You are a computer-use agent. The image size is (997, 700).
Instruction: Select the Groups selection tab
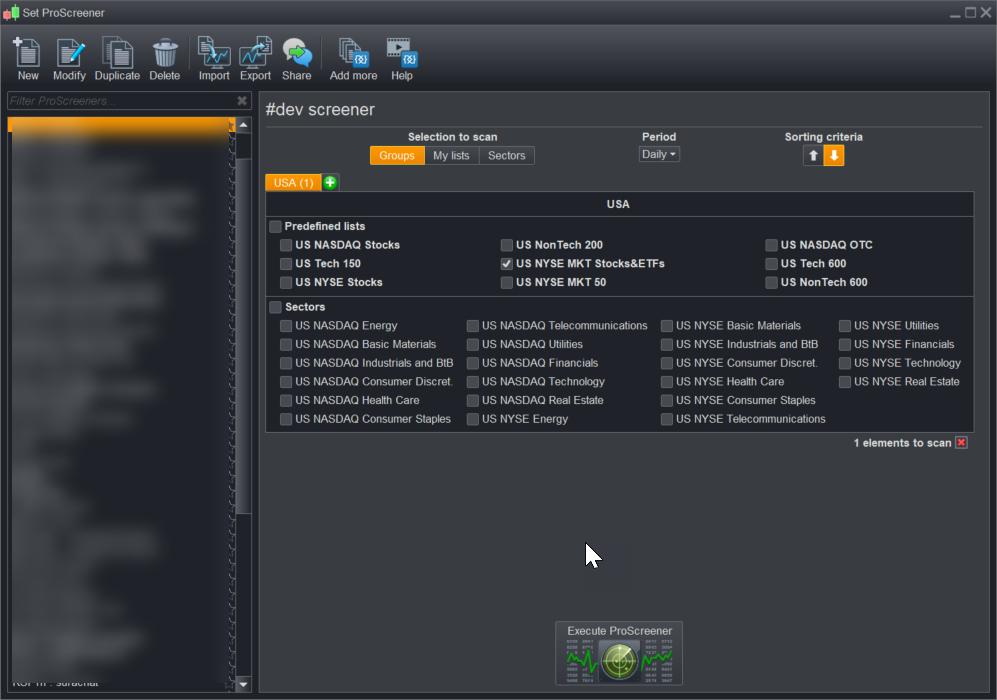pos(397,156)
